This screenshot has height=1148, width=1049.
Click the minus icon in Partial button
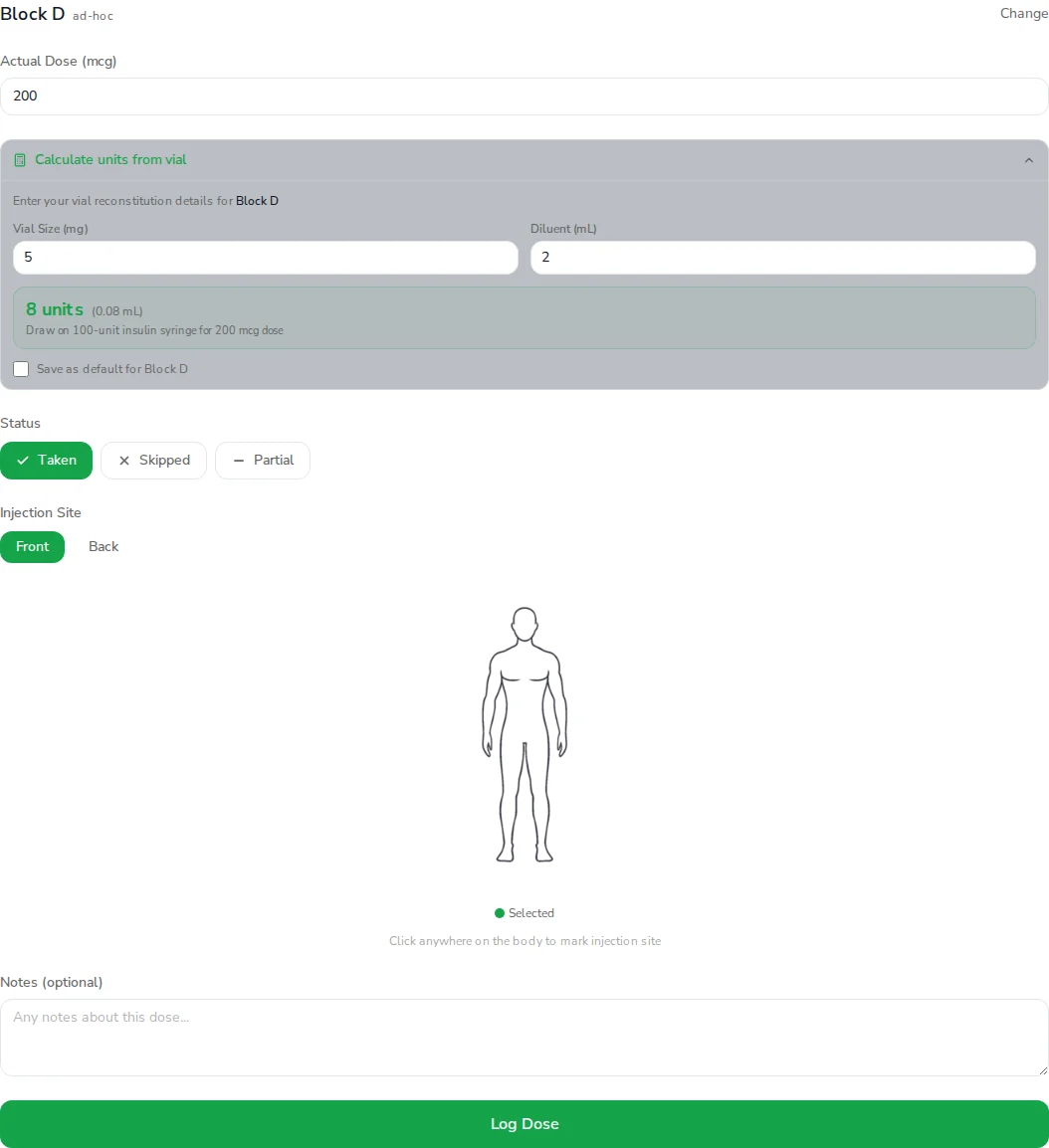(x=238, y=461)
